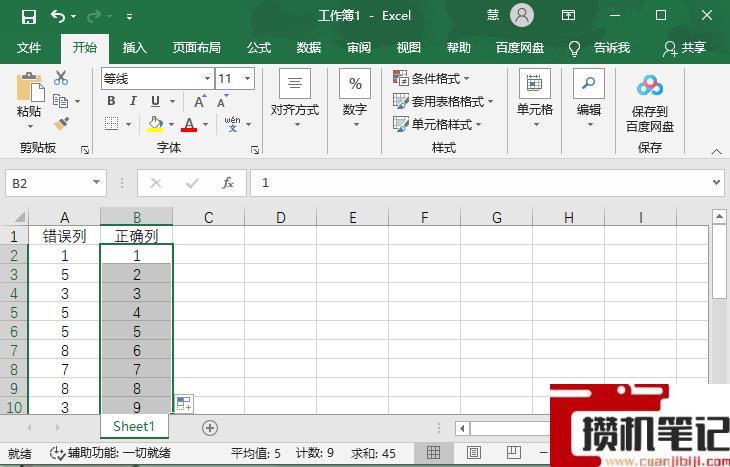The height and width of the screenshot is (467, 730).
Task: Open font color dropdown arrow
Action: [x=205, y=124]
